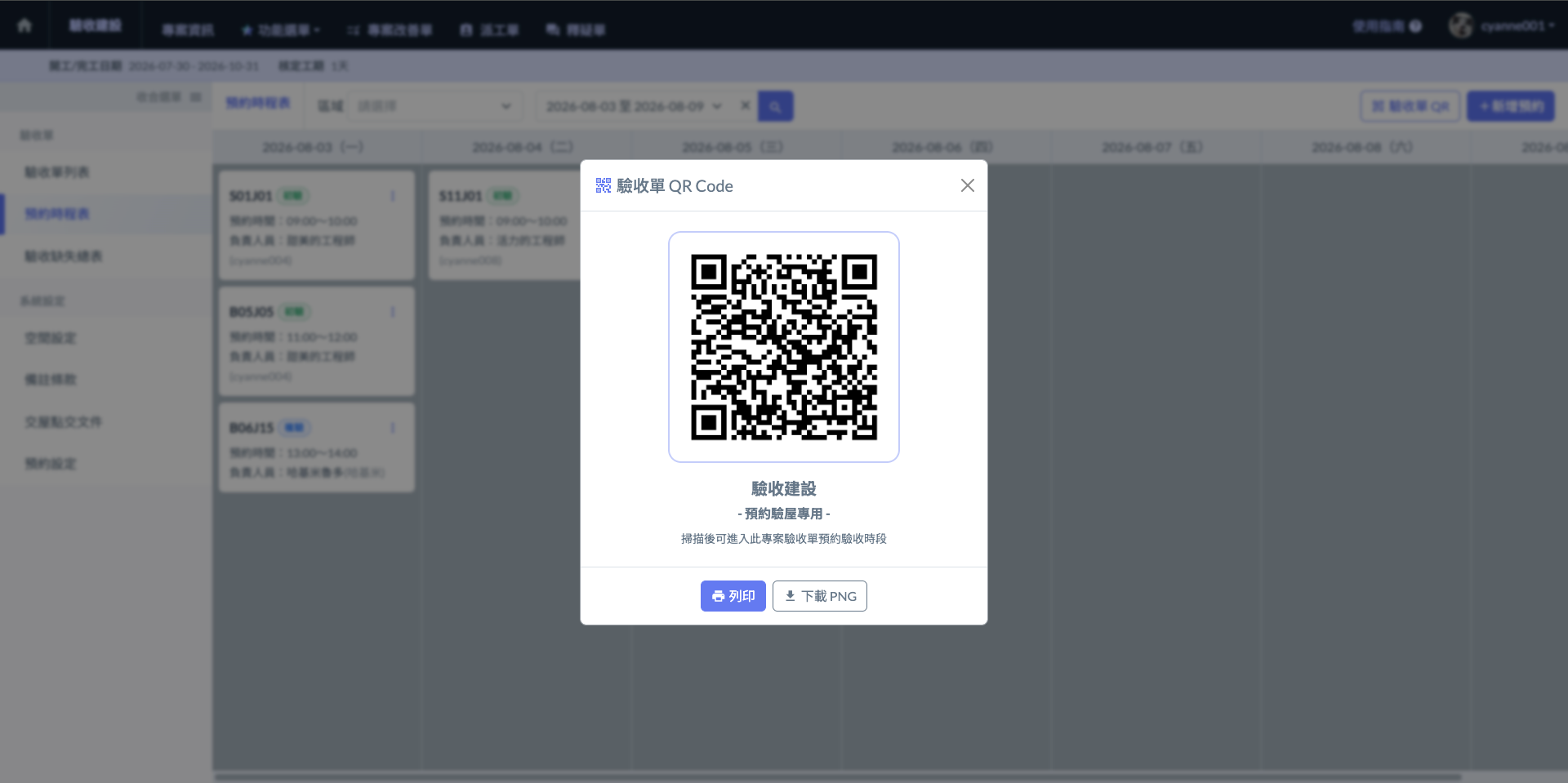Open the 釋疑單 top menu item
Viewport: 1568px width, 783px height.
[x=576, y=30]
